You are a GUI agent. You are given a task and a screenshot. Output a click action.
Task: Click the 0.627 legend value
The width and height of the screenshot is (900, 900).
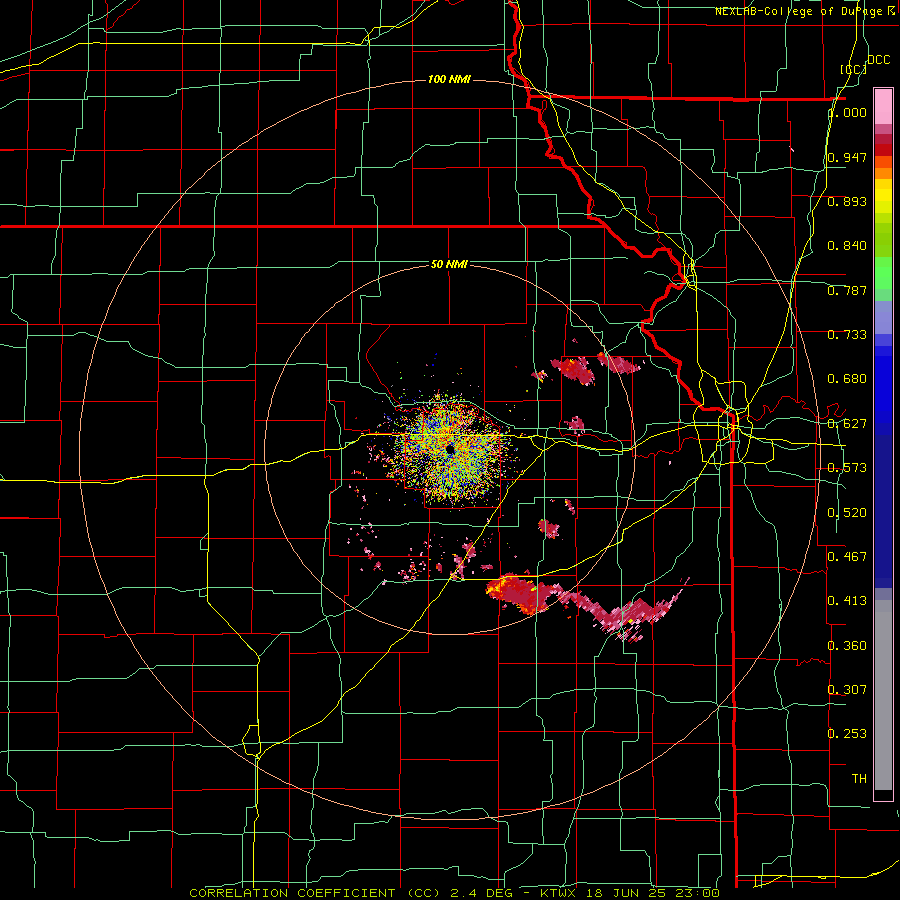click(847, 424)
